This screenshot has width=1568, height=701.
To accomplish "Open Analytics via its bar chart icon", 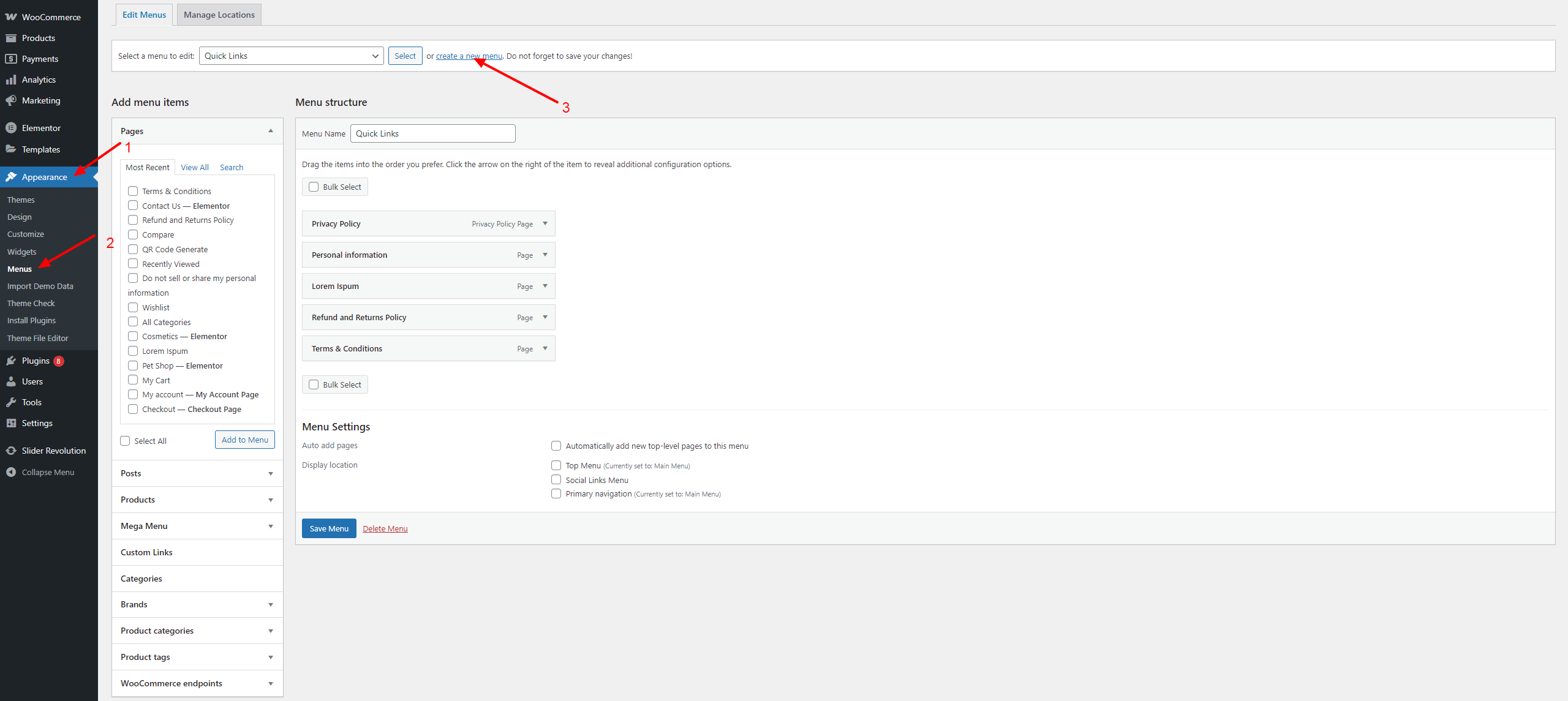I will pos(11,80).
